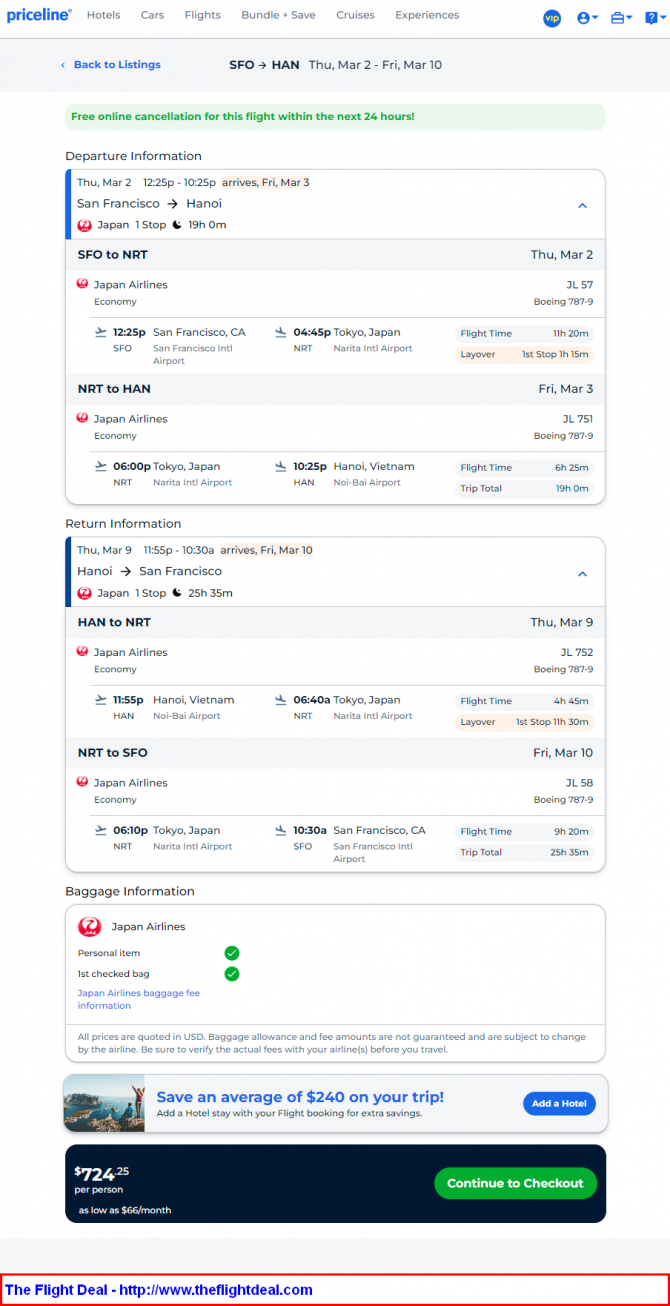The height and width of the screenshot is (1306, 670).
Task: Click the green checkmark next to Personal item
Action: pos(232,953)
